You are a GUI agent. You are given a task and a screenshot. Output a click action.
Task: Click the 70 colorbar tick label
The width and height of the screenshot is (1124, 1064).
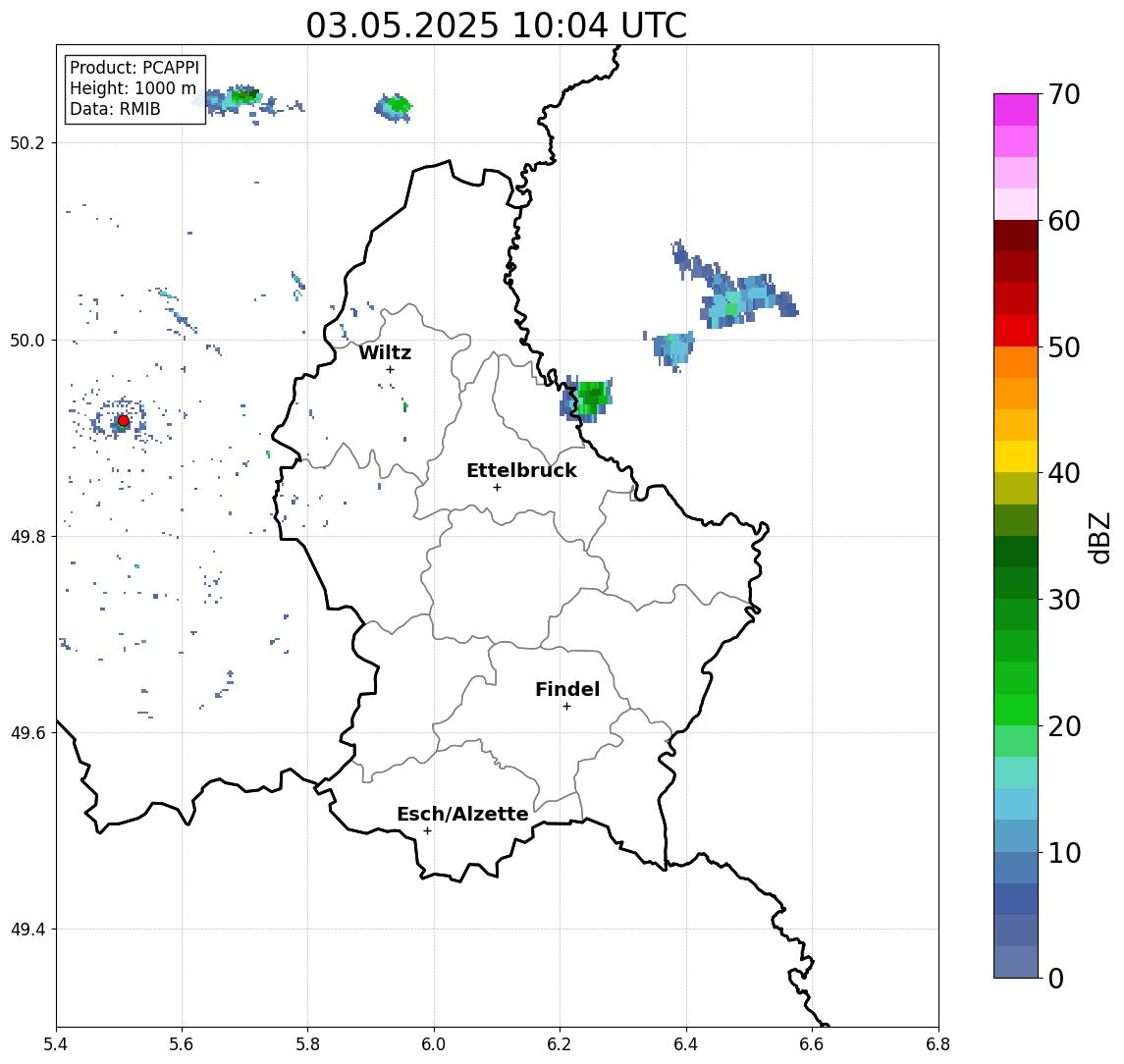pyautogui.click(x=1064, y=94)
